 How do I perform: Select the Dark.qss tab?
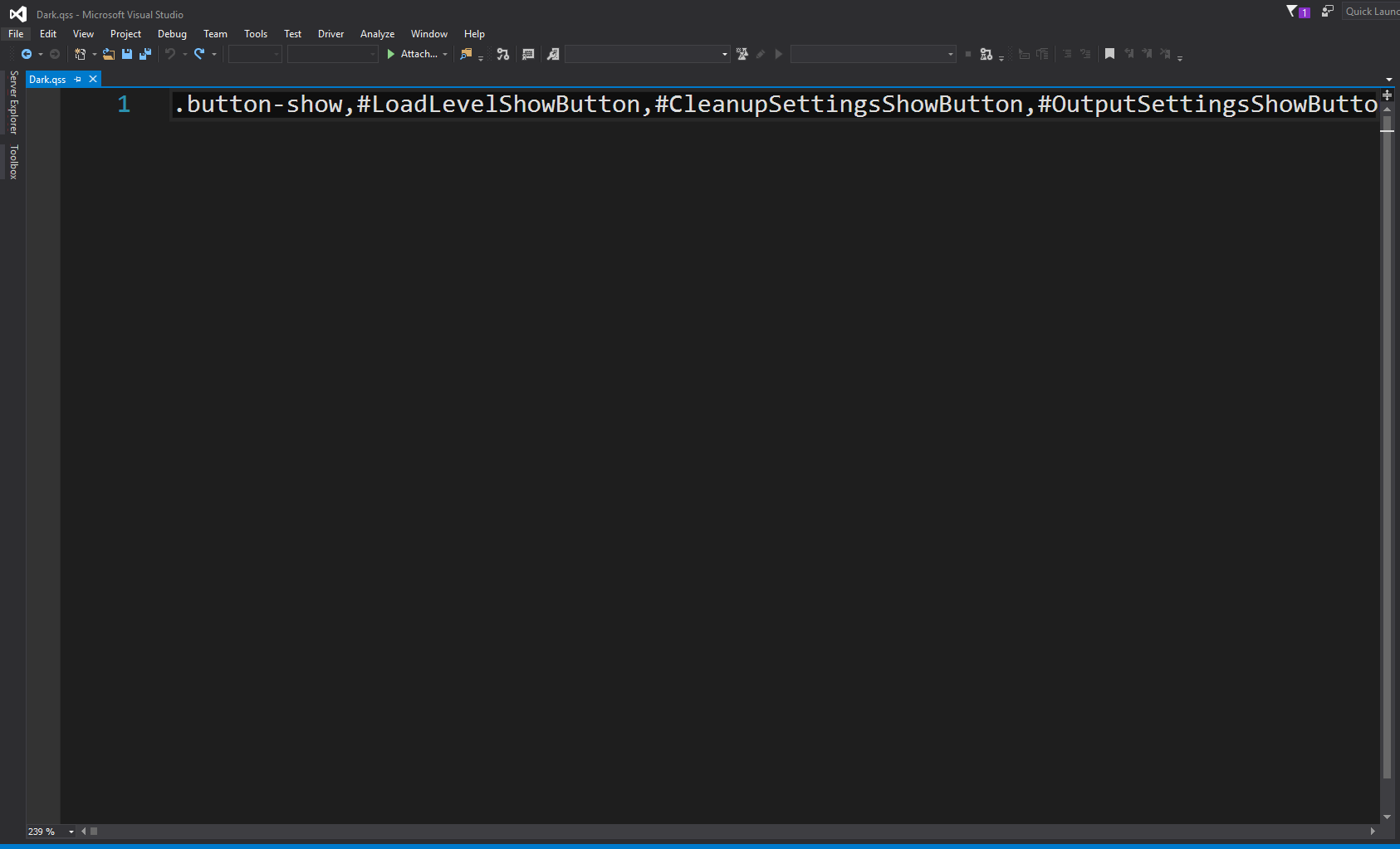[47, 79]
